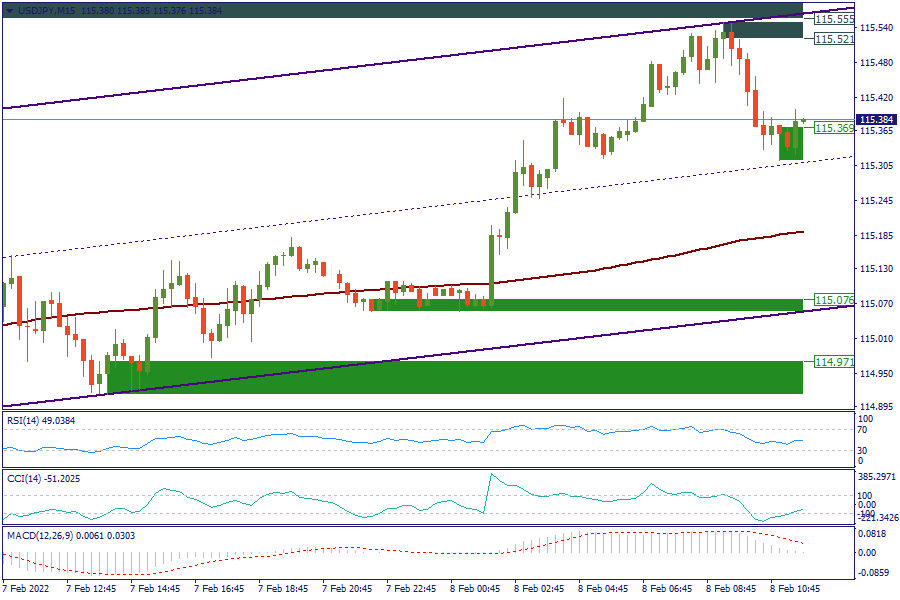The image size is (900, 600).
Task: Select the 115.555 price level label
Action: click(x=833, y=19)
